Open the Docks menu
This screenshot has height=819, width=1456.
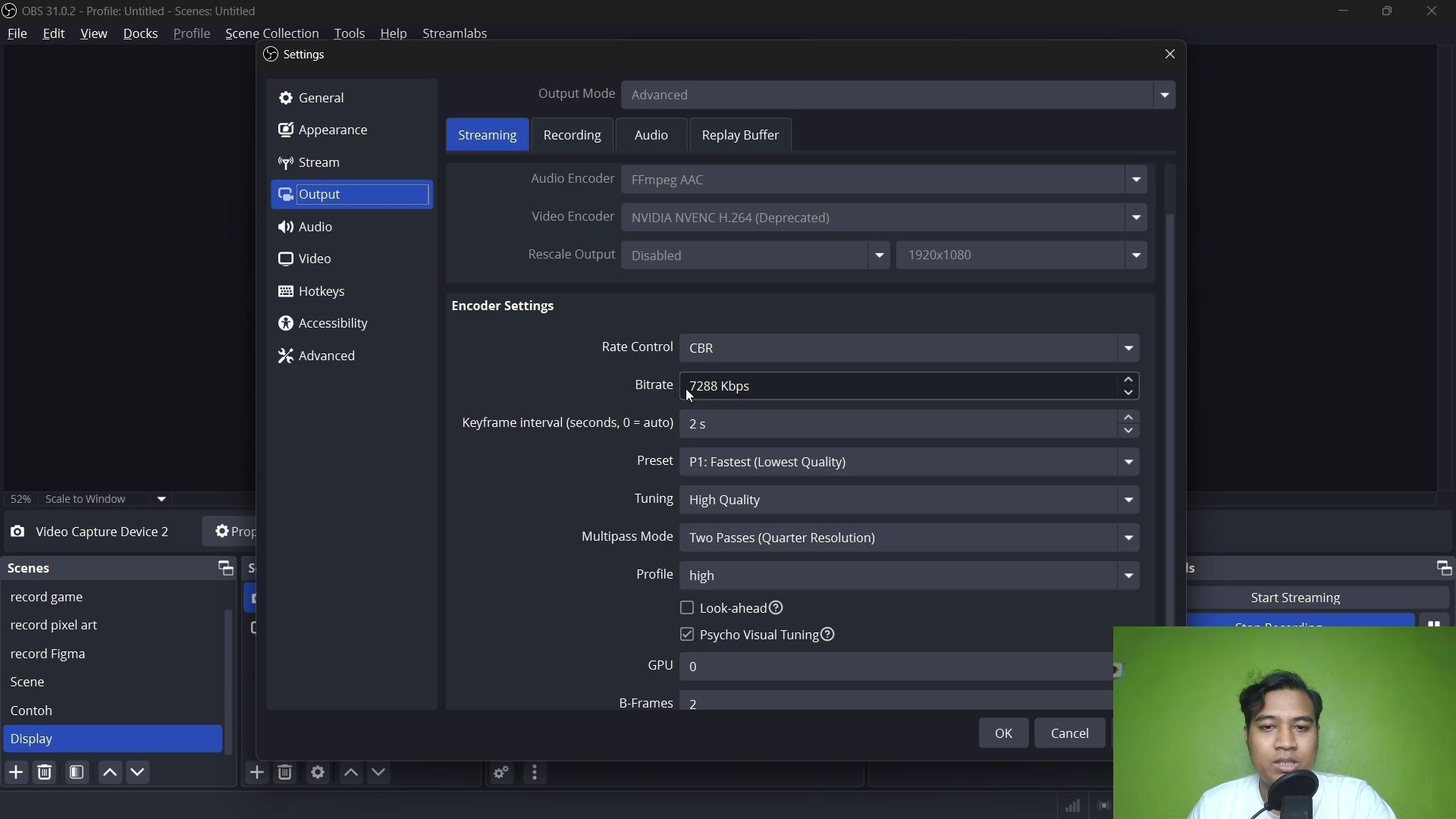click(x=141, y=34)
